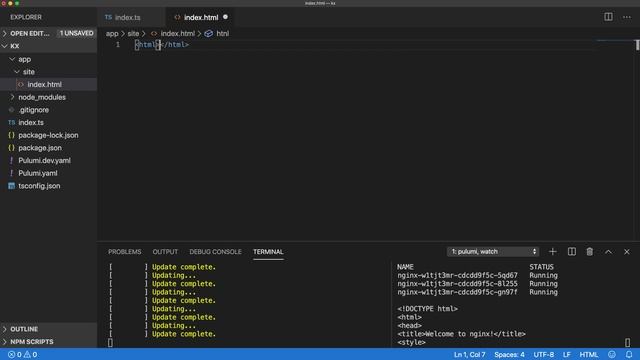This screenshot has width=640, height=360.
Task: Click line number 1 in gutter
Action: pos(118,44)
